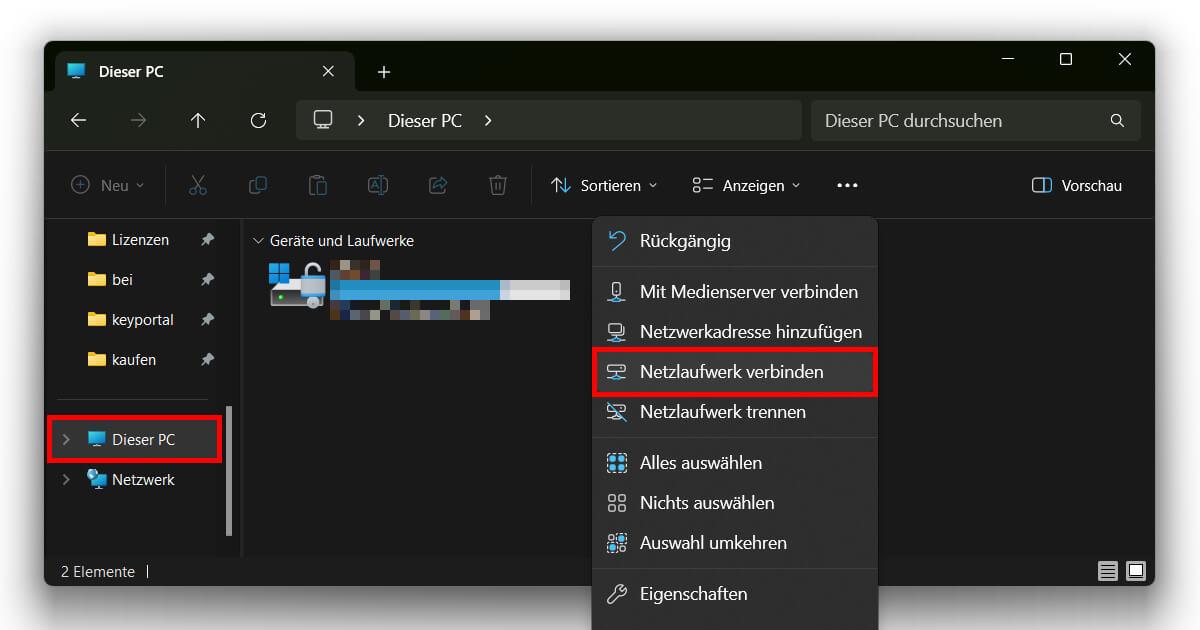The height and width of the screenshot is (630, 1200).
Task: Click the back navigation arrow
Action: tap(78, 120)
